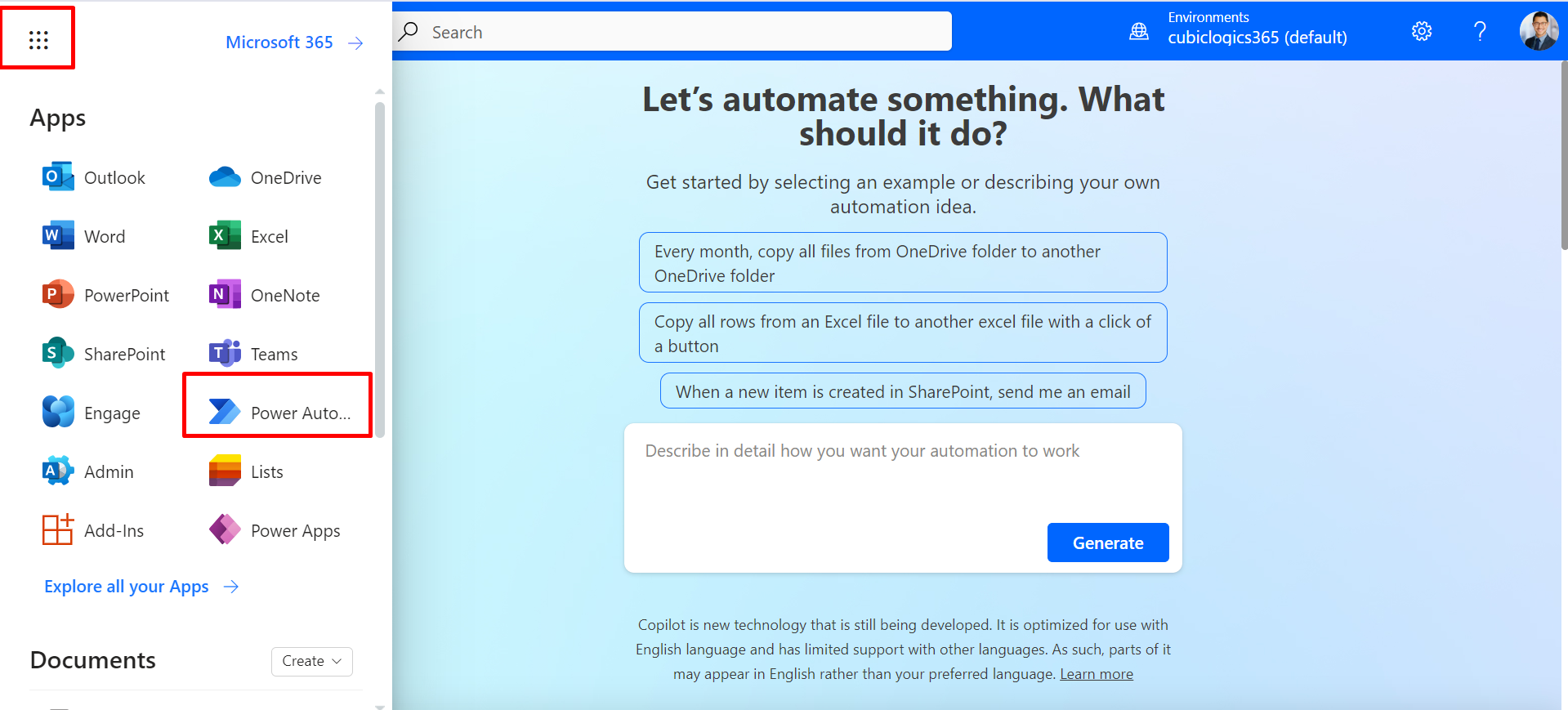Open the Learn more link
This screenshot has height=710, width=1568.
(1097, 674)
